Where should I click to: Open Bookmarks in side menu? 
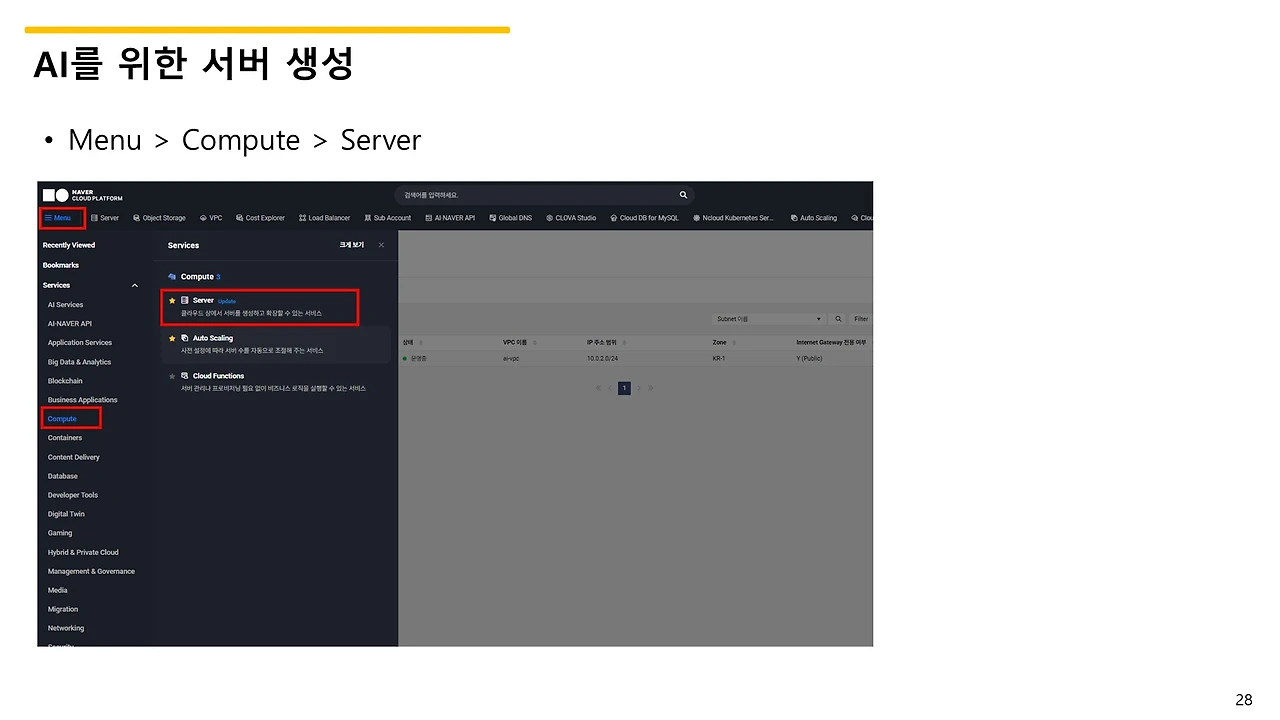(60, 265)
